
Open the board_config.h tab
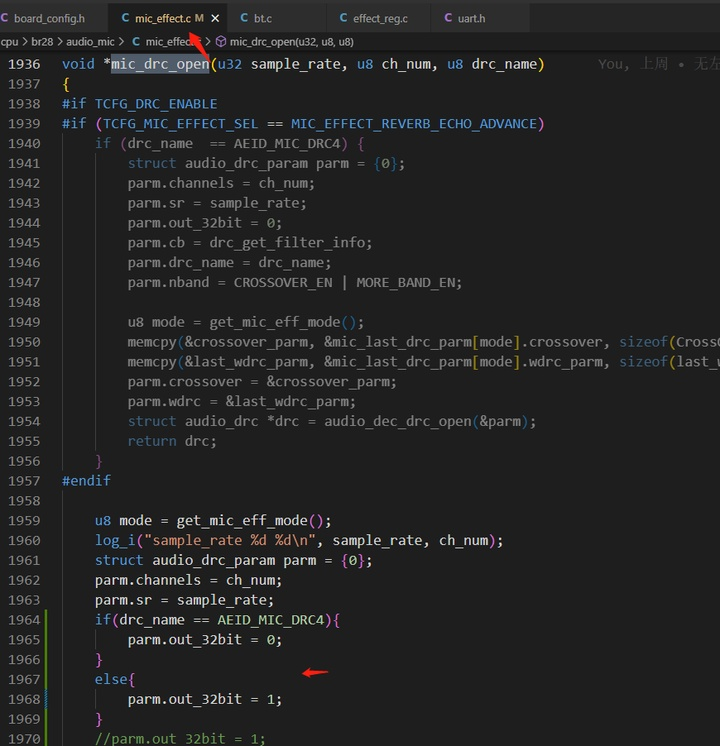tap(49, 19)
